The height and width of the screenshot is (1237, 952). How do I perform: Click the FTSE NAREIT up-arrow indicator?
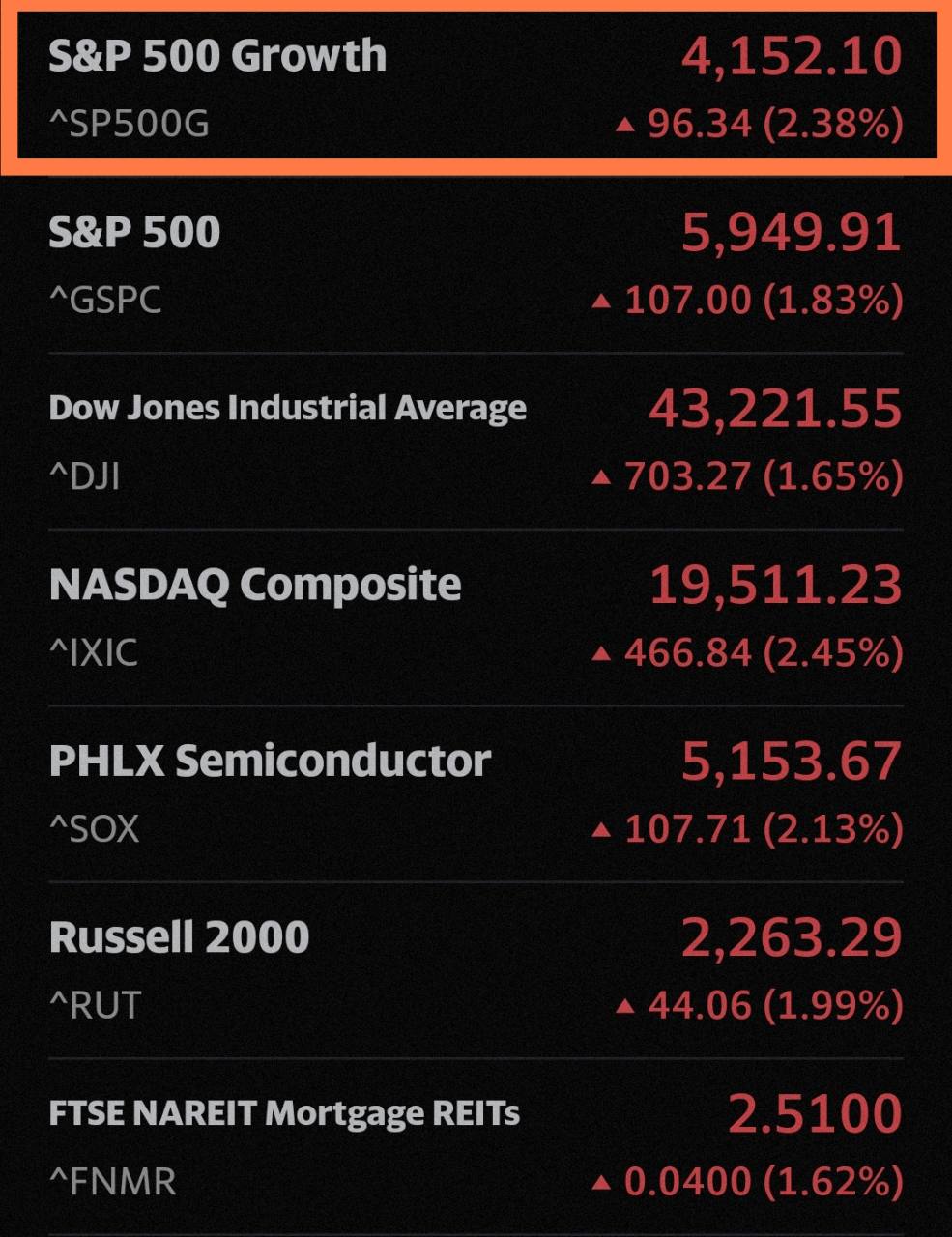tap(602, 1181)
